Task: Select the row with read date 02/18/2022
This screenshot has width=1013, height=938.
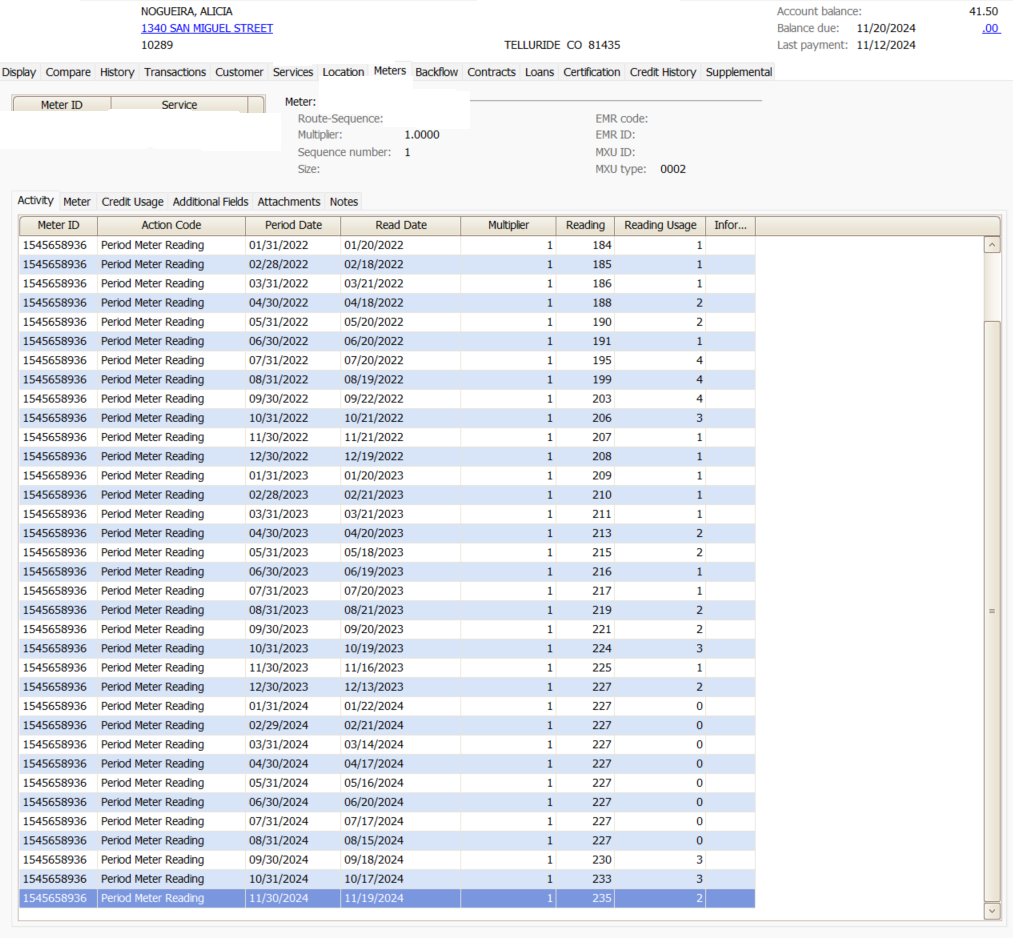Action: point(387,264)
